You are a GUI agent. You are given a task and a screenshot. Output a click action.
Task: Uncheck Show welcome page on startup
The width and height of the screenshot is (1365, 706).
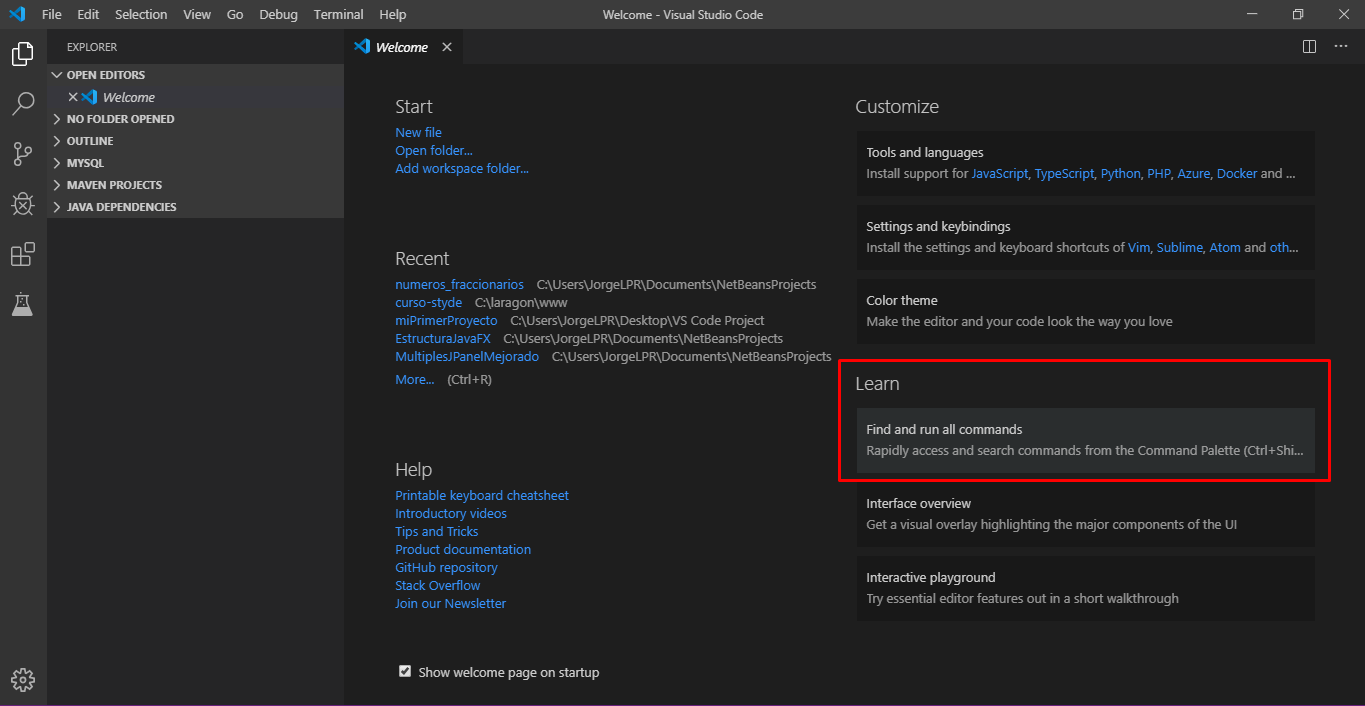click(x=404, y=671)
